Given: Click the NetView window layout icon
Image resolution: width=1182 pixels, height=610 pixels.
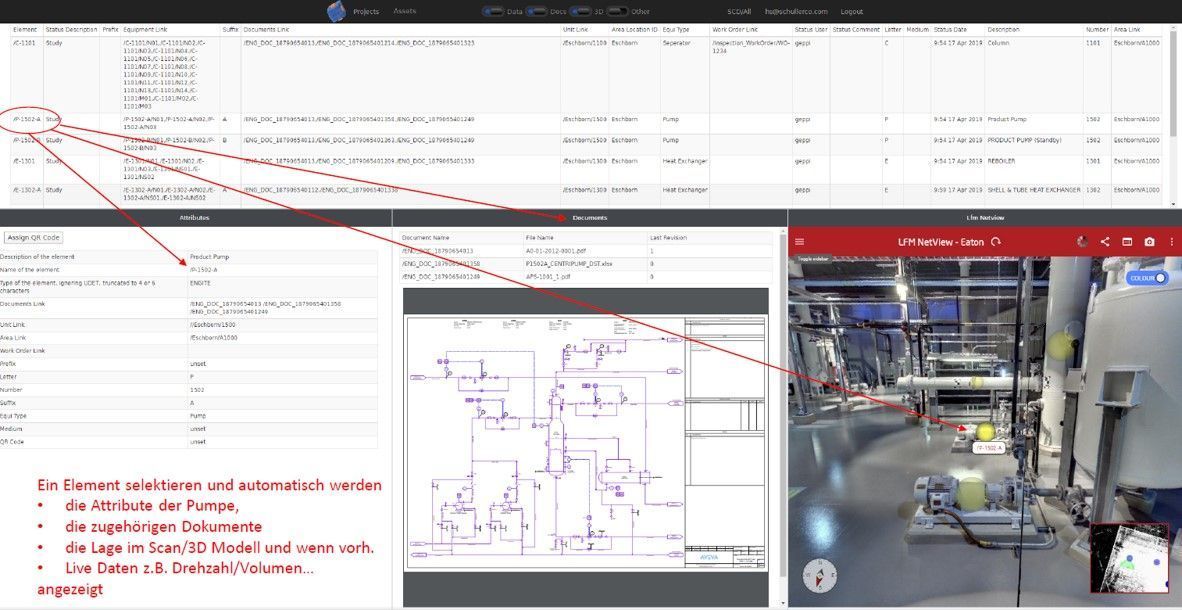Looking at the screenshot, I should click(x=1127, y=242).
